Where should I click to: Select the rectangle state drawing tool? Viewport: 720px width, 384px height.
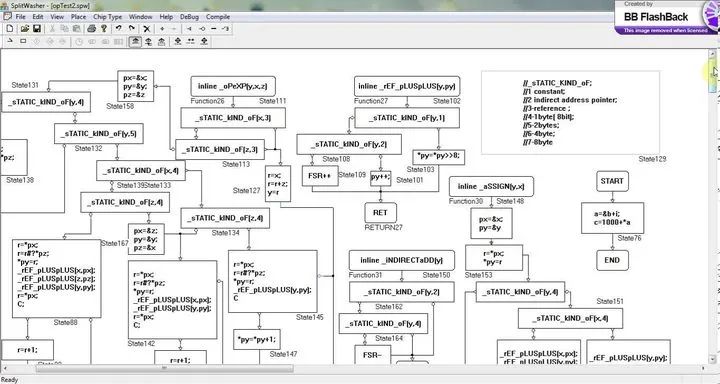coord(23,41)
